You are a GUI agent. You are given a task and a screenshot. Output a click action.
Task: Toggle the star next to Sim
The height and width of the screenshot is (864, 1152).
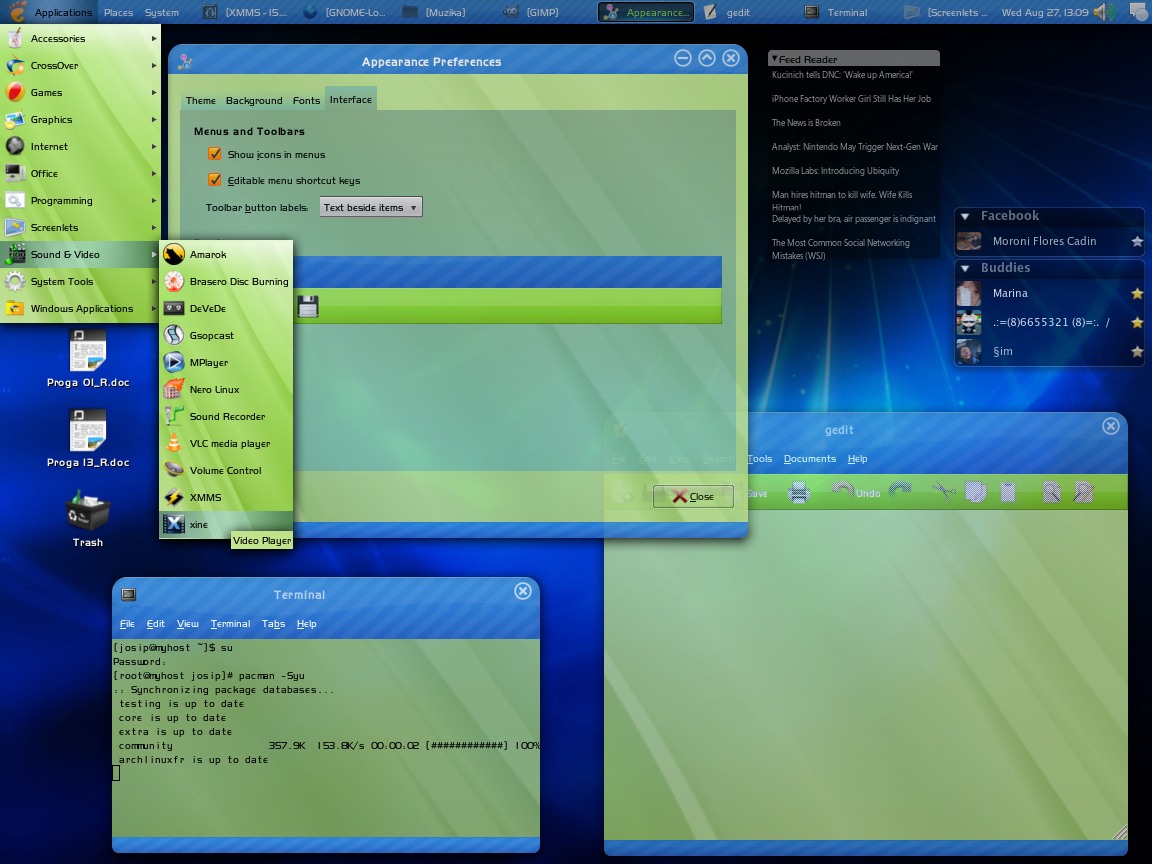tap(1137, 351)
